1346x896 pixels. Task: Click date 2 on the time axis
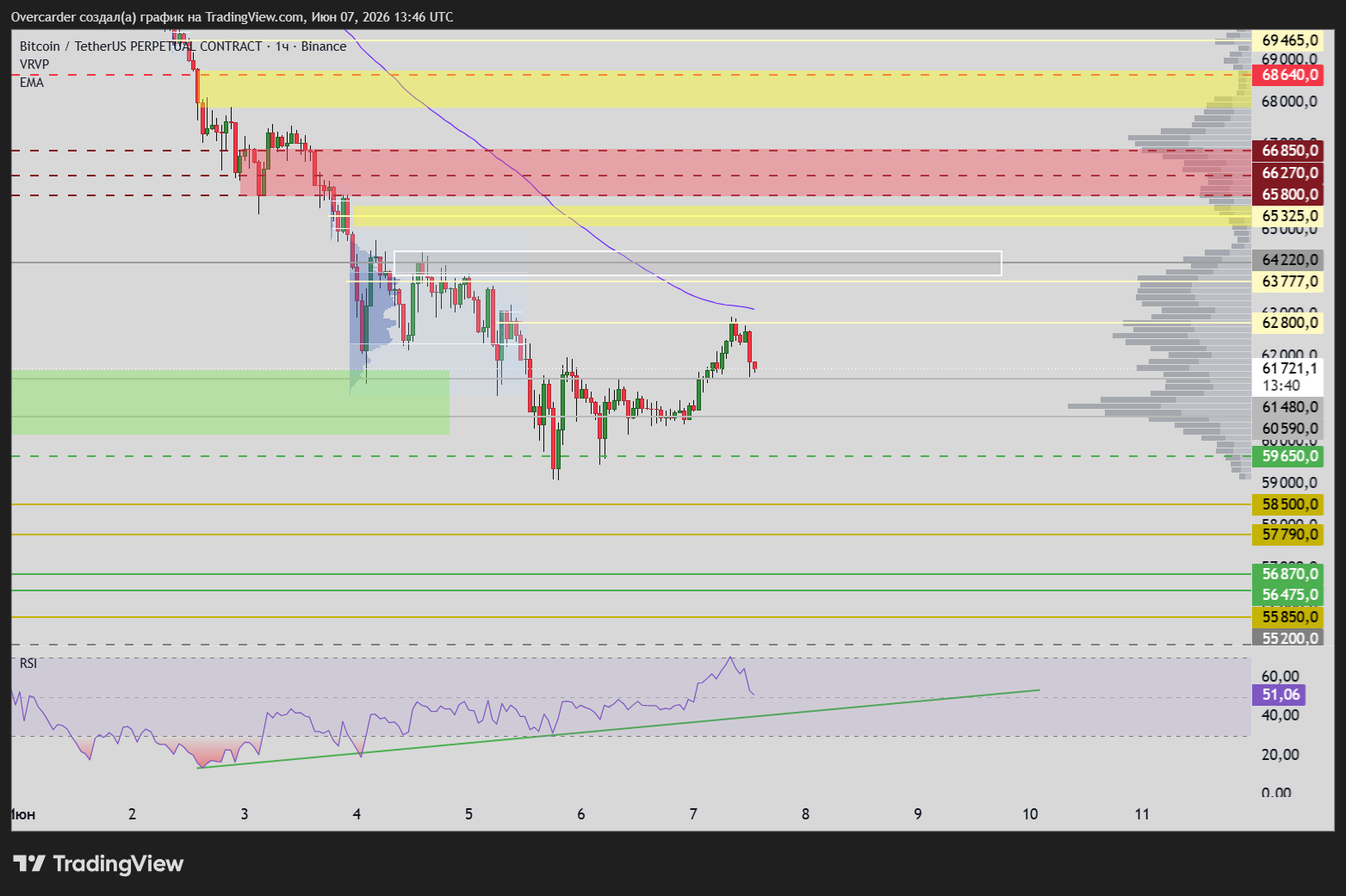pyautogui.click(x=132, y=814)
